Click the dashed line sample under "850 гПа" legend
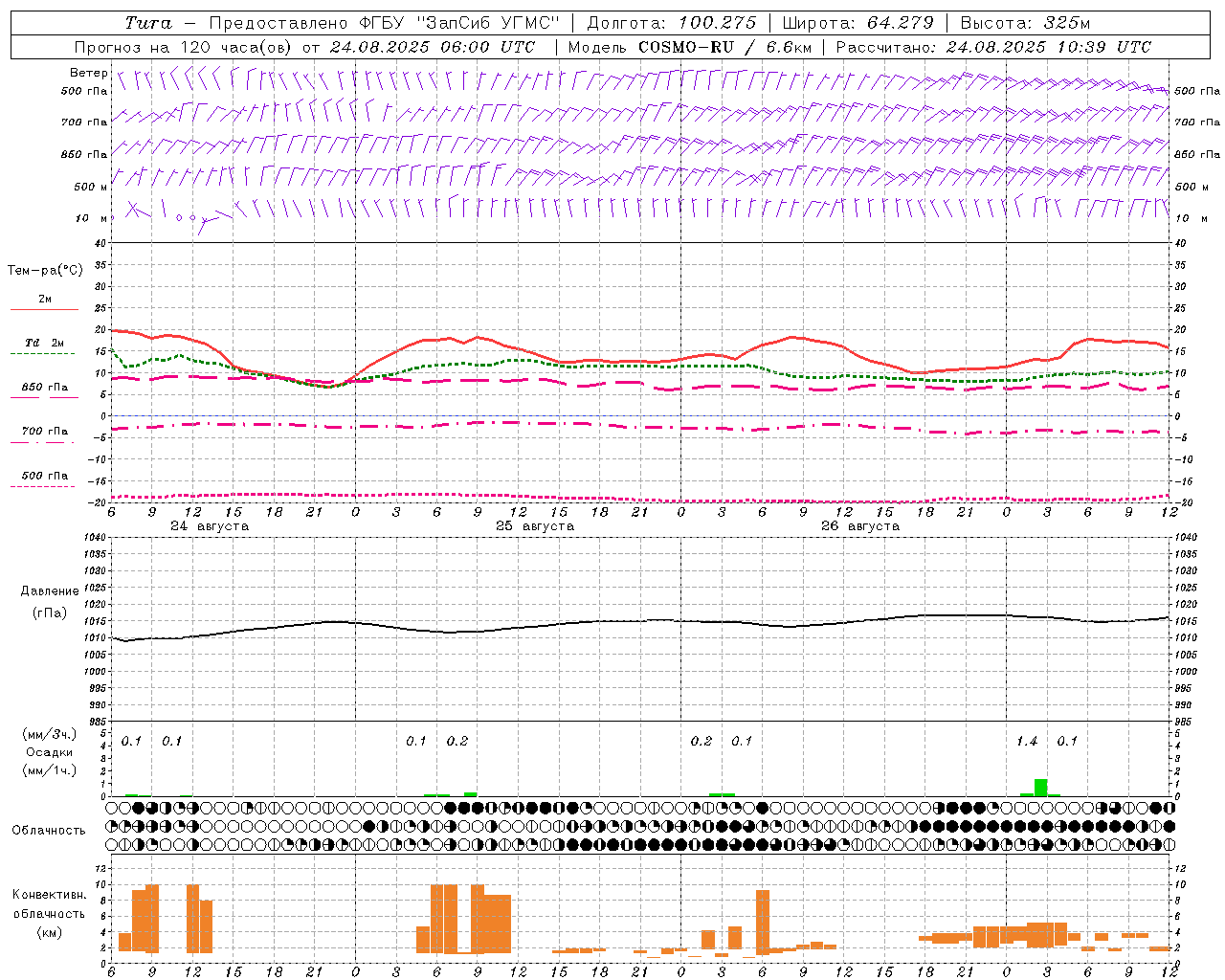This screenshot has height=980, width=1225. [44, 397]
